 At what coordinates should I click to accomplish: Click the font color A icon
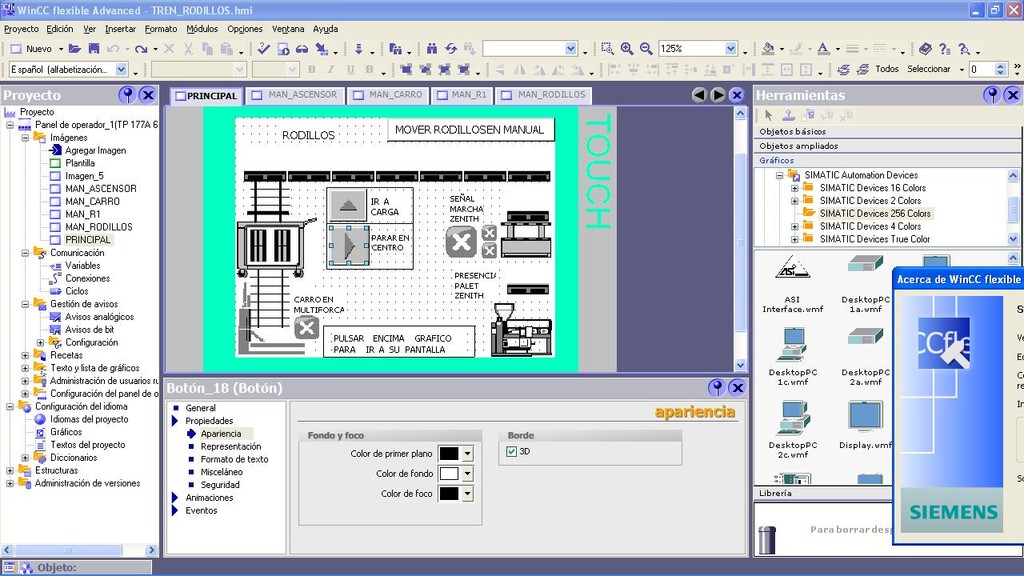pyautogui.click(x=822, y=48)
